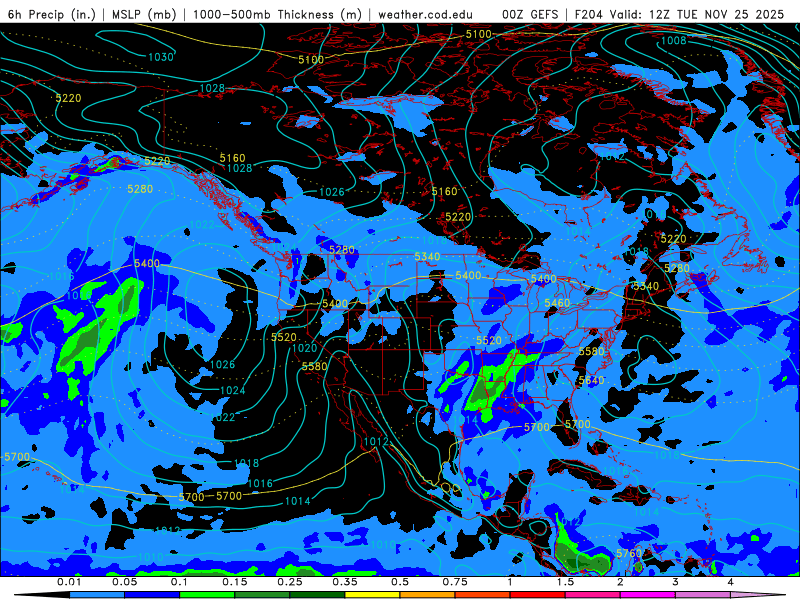800x600 pixels.
Task: Click the darkest green 0.25–0.35 legend swatch
Action: (x=317, y=595)
